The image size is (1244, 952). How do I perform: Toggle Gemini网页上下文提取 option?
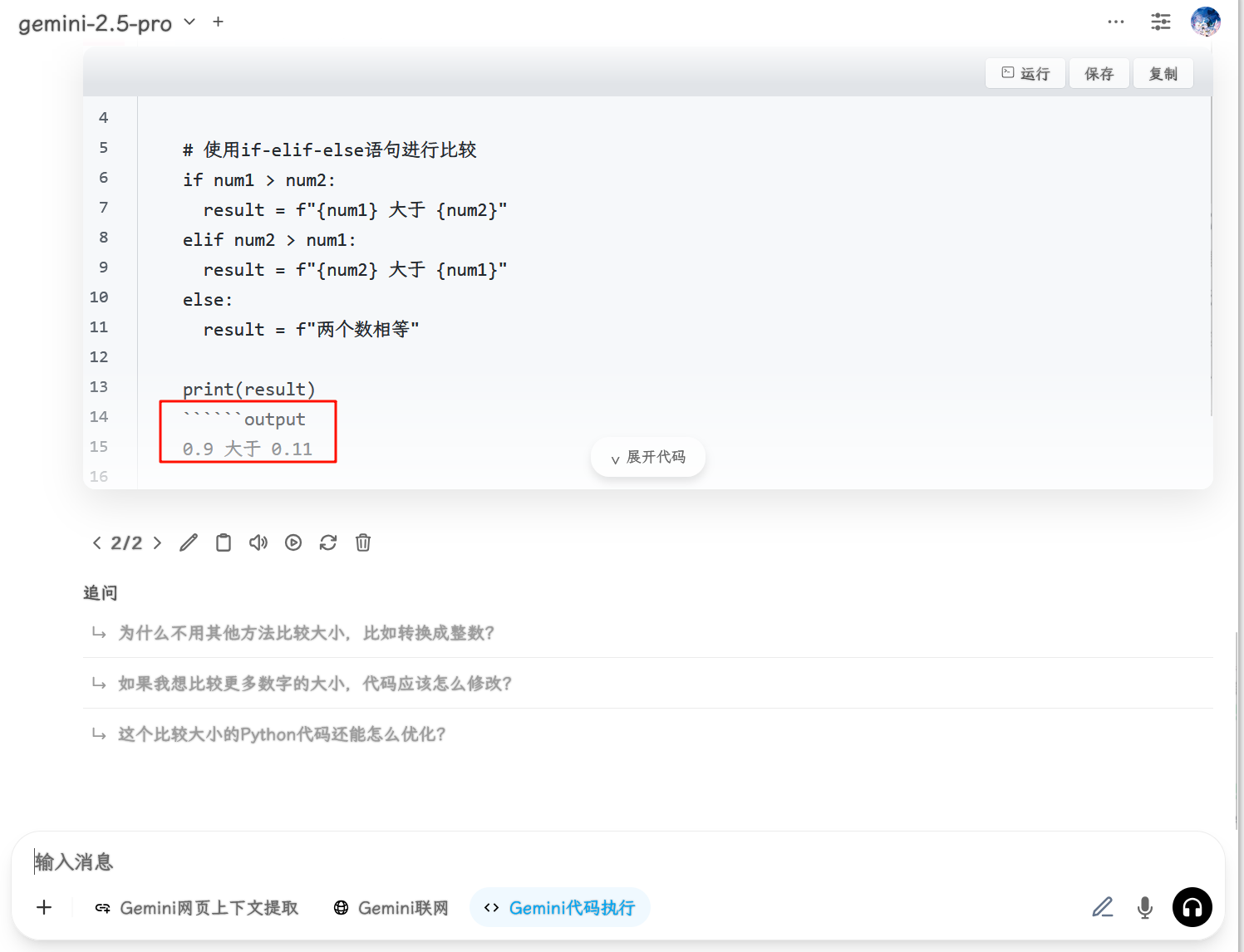[x=196, y=908]
